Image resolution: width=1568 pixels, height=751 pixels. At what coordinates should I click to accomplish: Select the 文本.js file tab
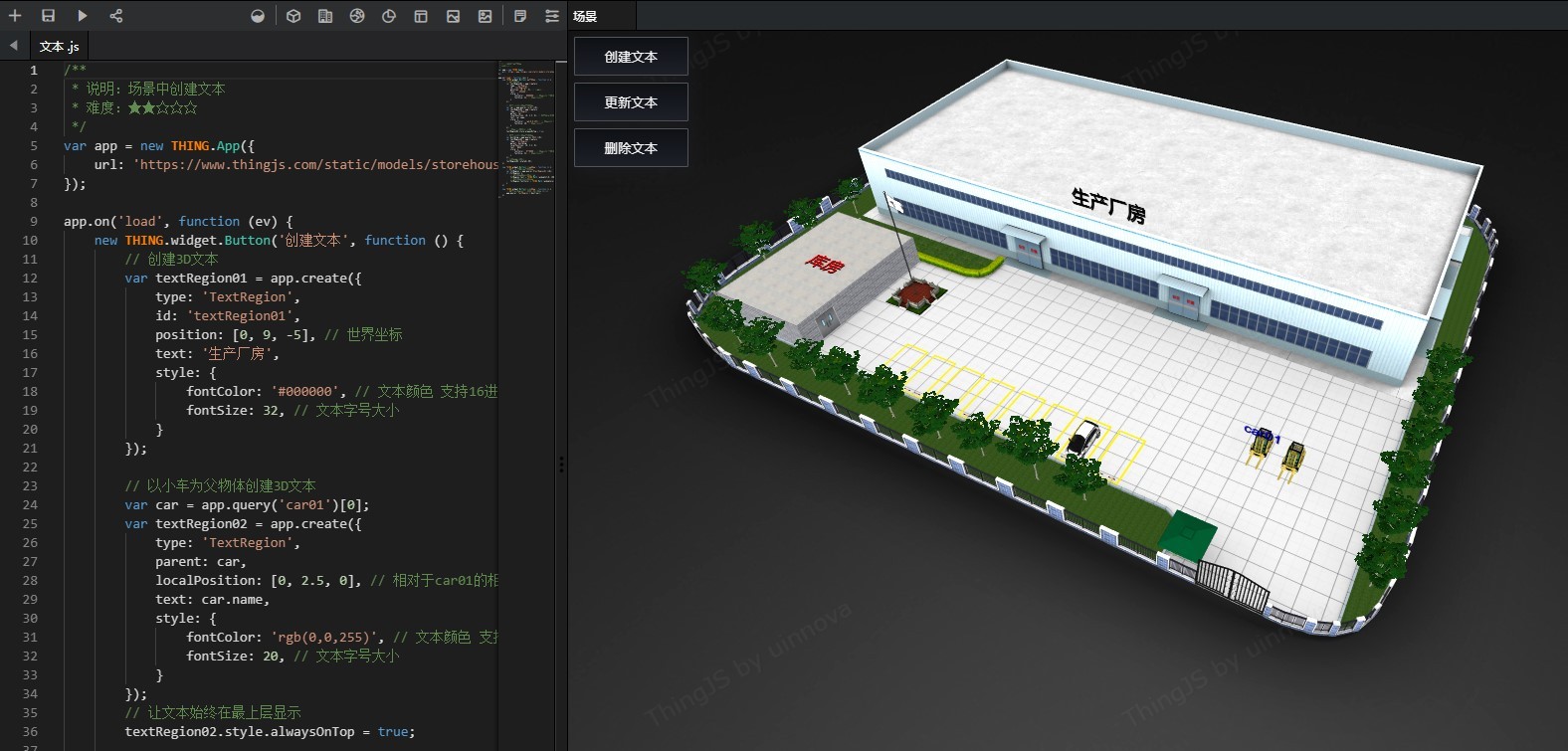coord(59,46)
